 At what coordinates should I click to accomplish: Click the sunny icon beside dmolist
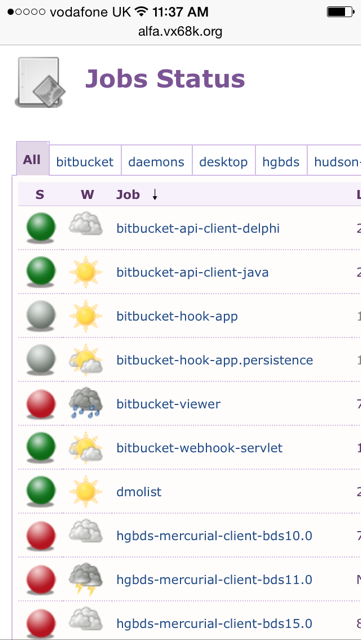85,491
